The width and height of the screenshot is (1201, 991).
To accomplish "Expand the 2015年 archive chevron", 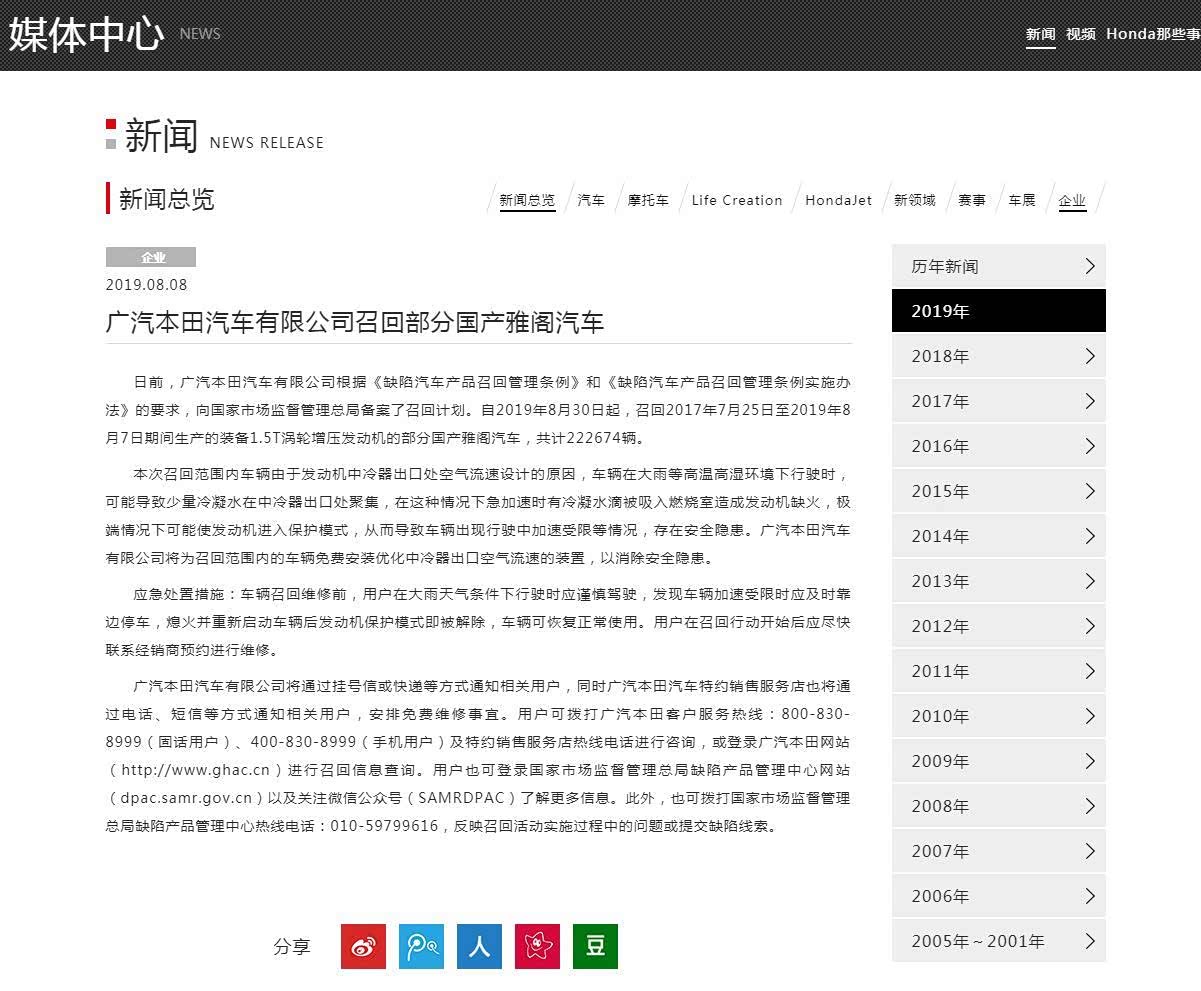I will pyautogui.click(x=1089, y=491).
